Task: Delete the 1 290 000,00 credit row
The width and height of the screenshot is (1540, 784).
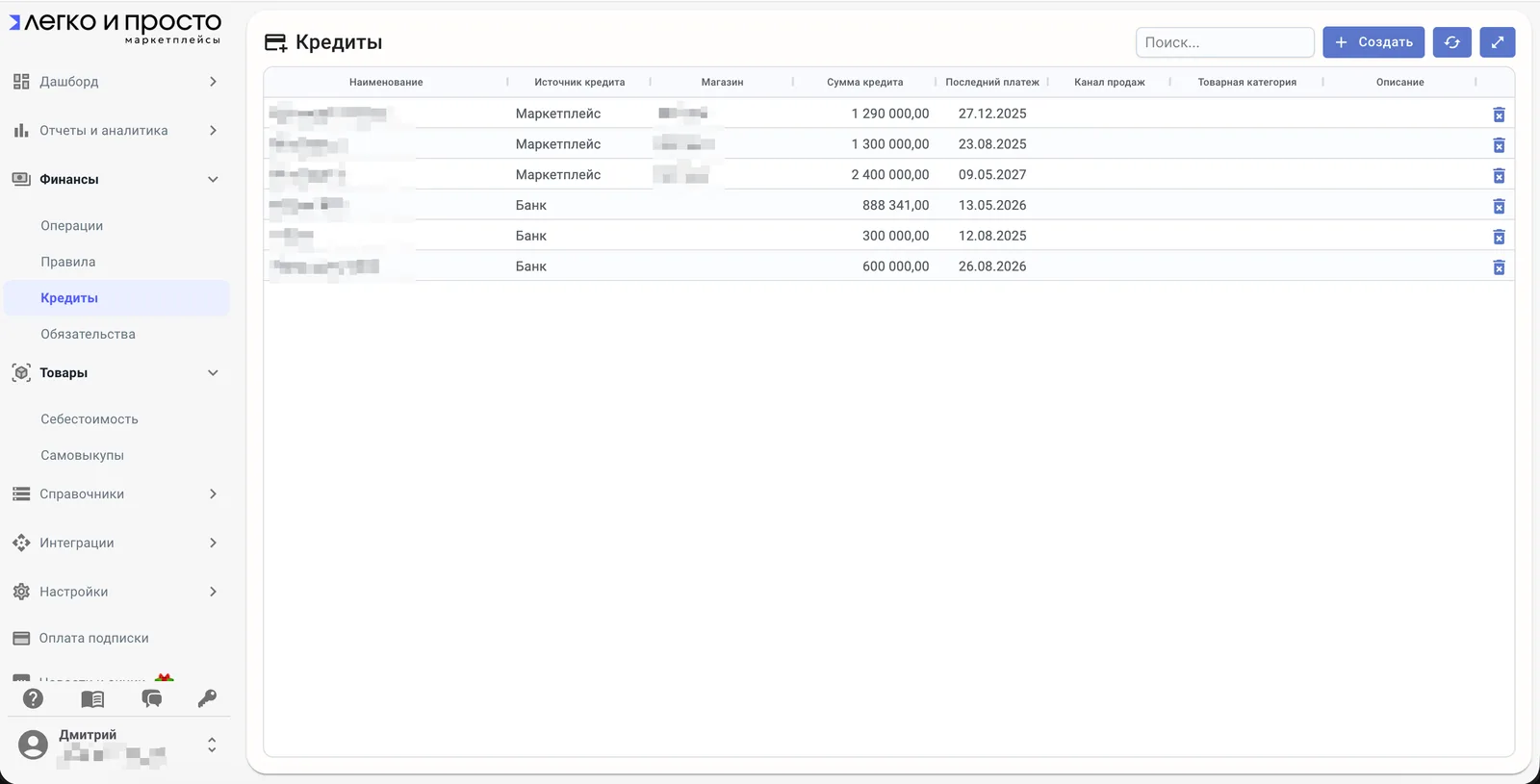Action: pyautogui.click(x=1499, y=114)
